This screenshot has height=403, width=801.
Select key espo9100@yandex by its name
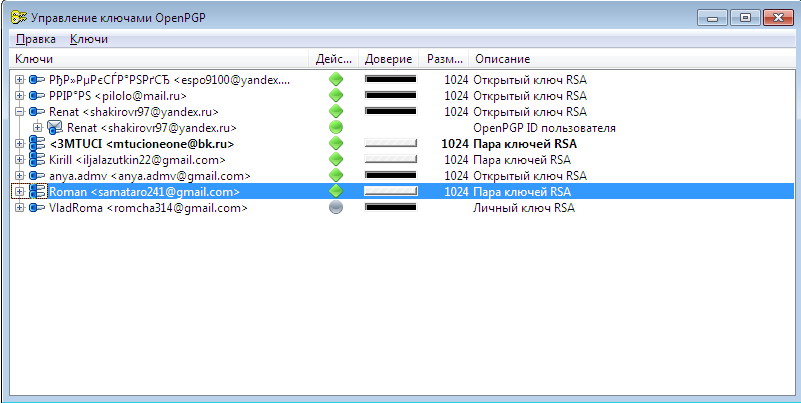[170, 80]
